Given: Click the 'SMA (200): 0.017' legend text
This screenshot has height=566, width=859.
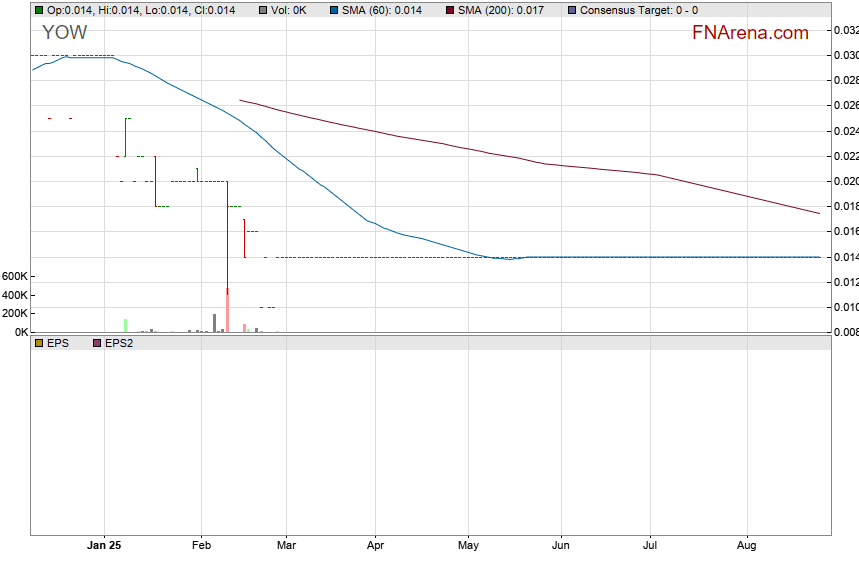Looking at the screenshot, I should click(x=500, y=10).
